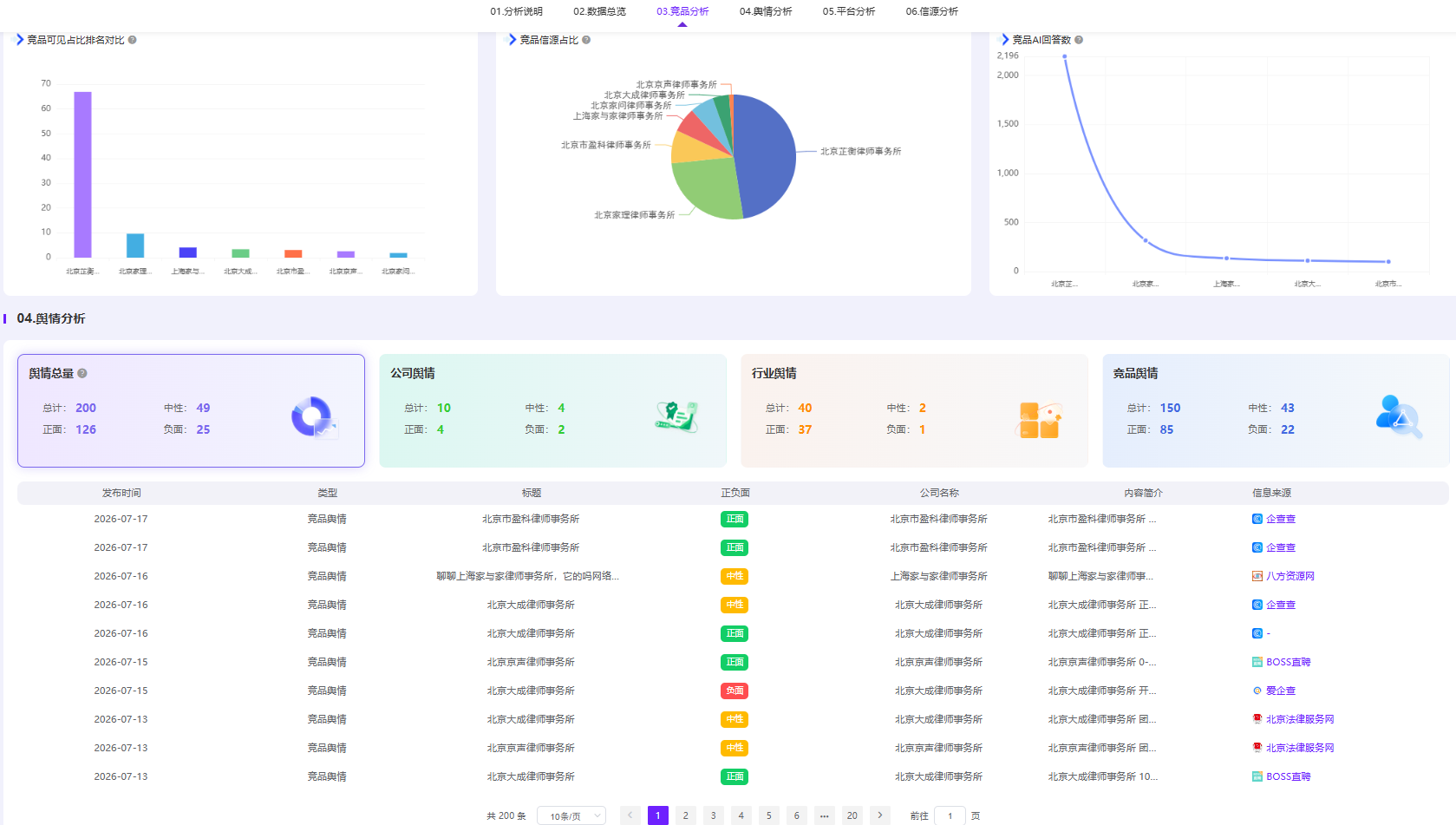Click the 行业舆情 orange blocks icon
1456x825 pixels.
tap(1039, 420)
